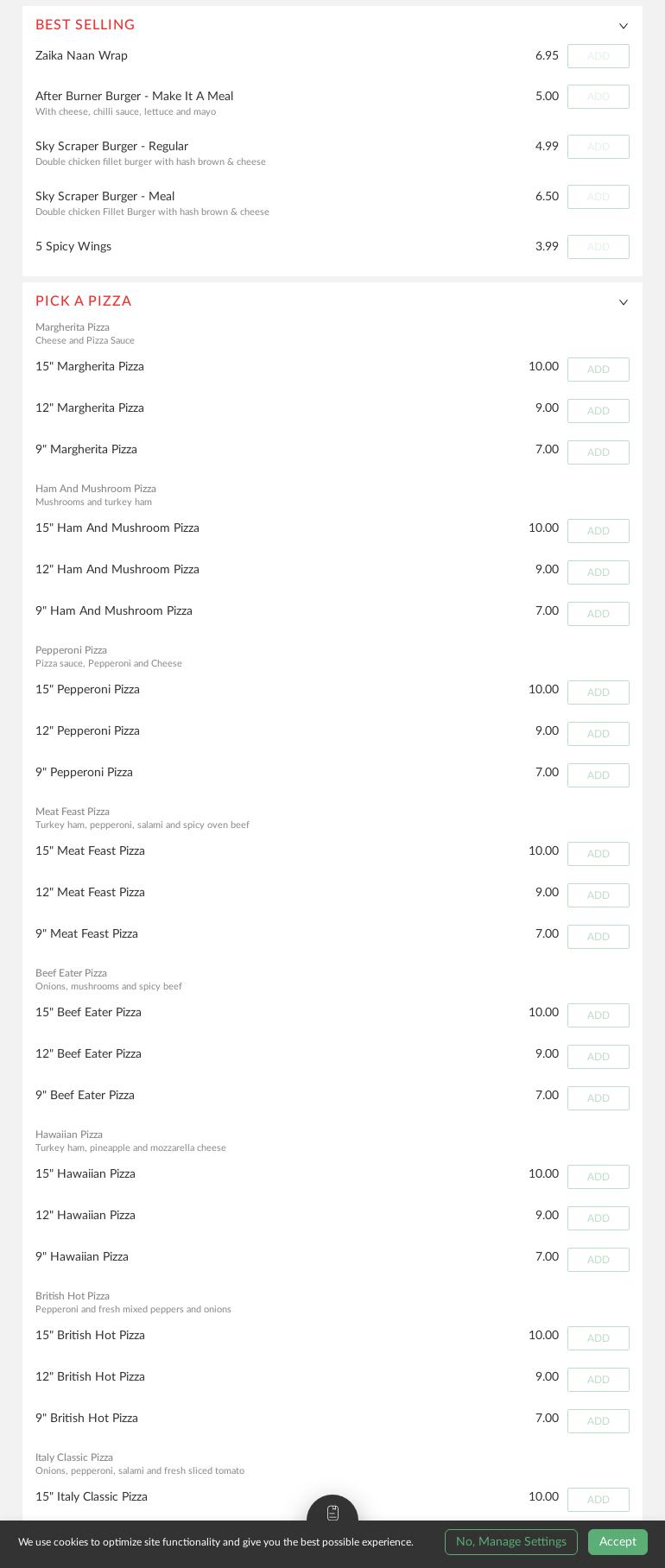This screenshot has width=665, height=1568.
Task: Add the 15" Margherita Pizza
Action: pos(598,369)
